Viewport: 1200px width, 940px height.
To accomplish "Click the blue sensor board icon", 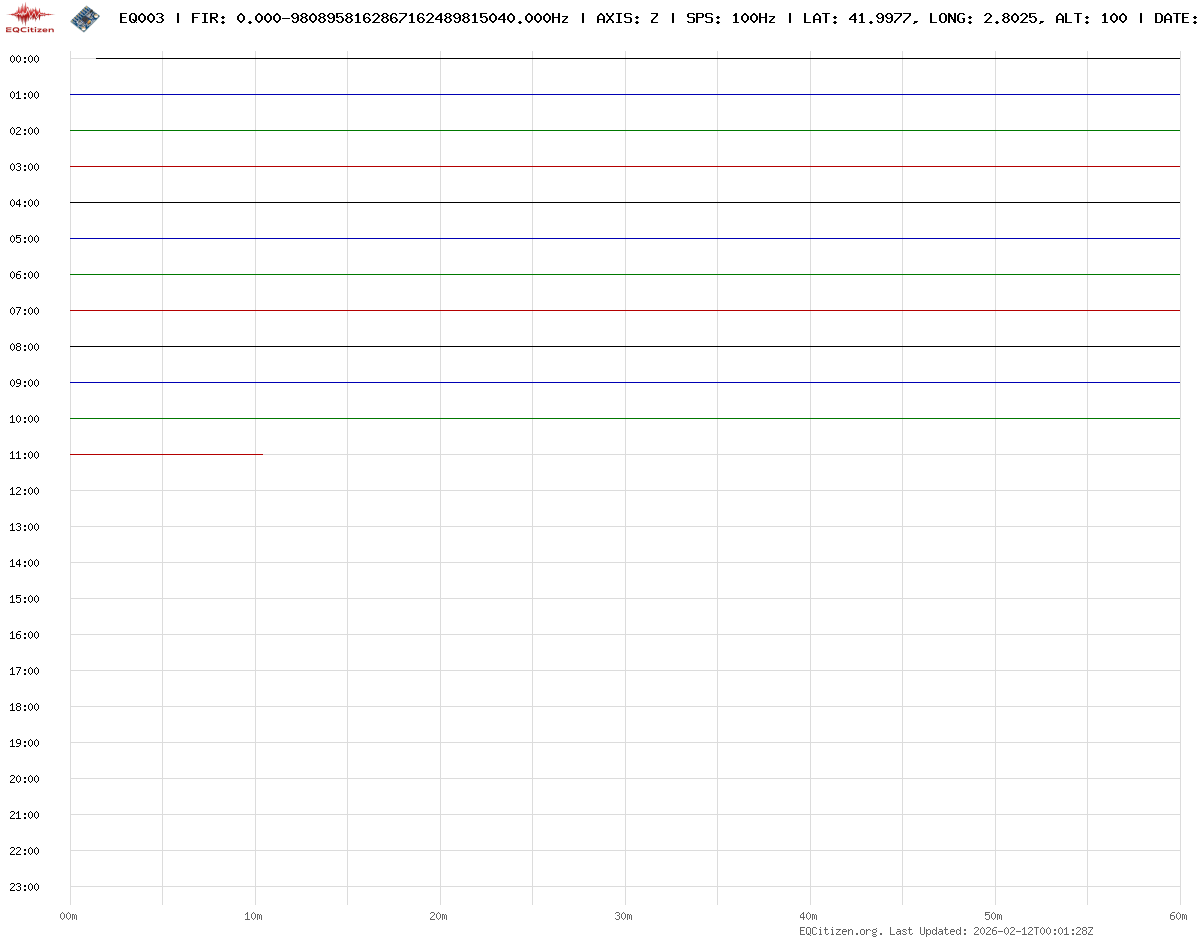I will [86, 18].
